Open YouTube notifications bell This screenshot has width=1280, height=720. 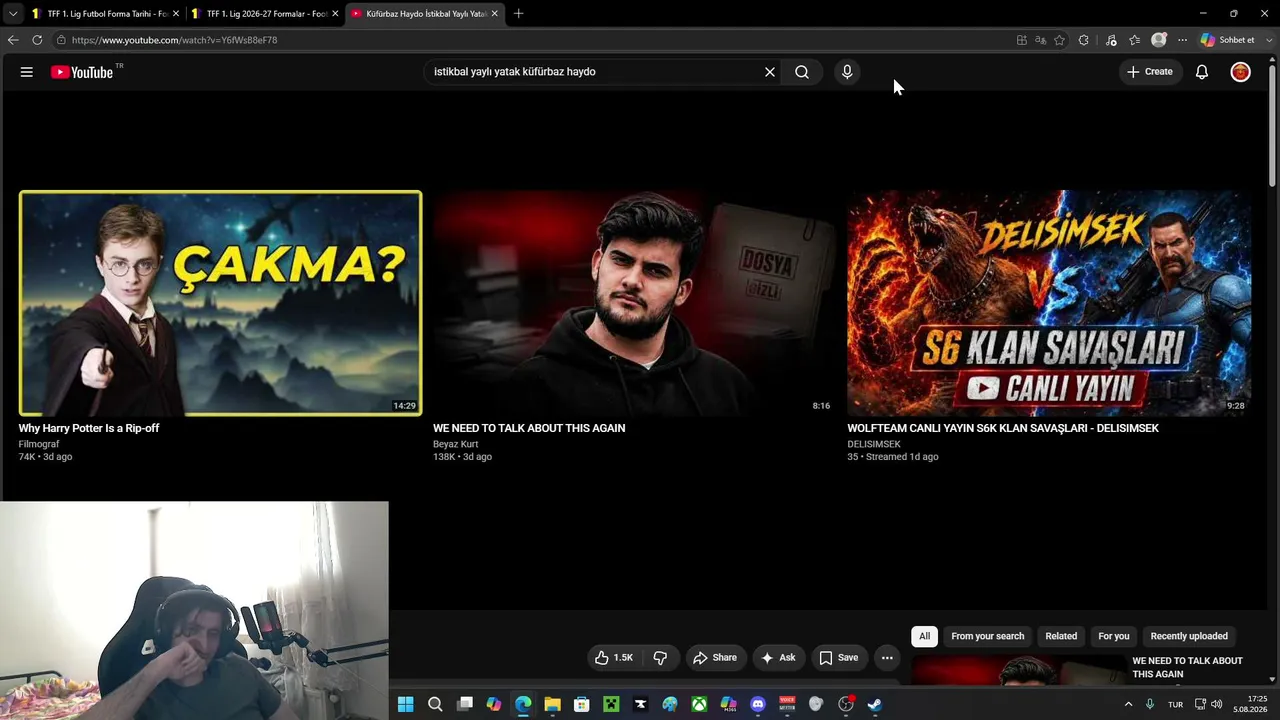(1202, 72)
